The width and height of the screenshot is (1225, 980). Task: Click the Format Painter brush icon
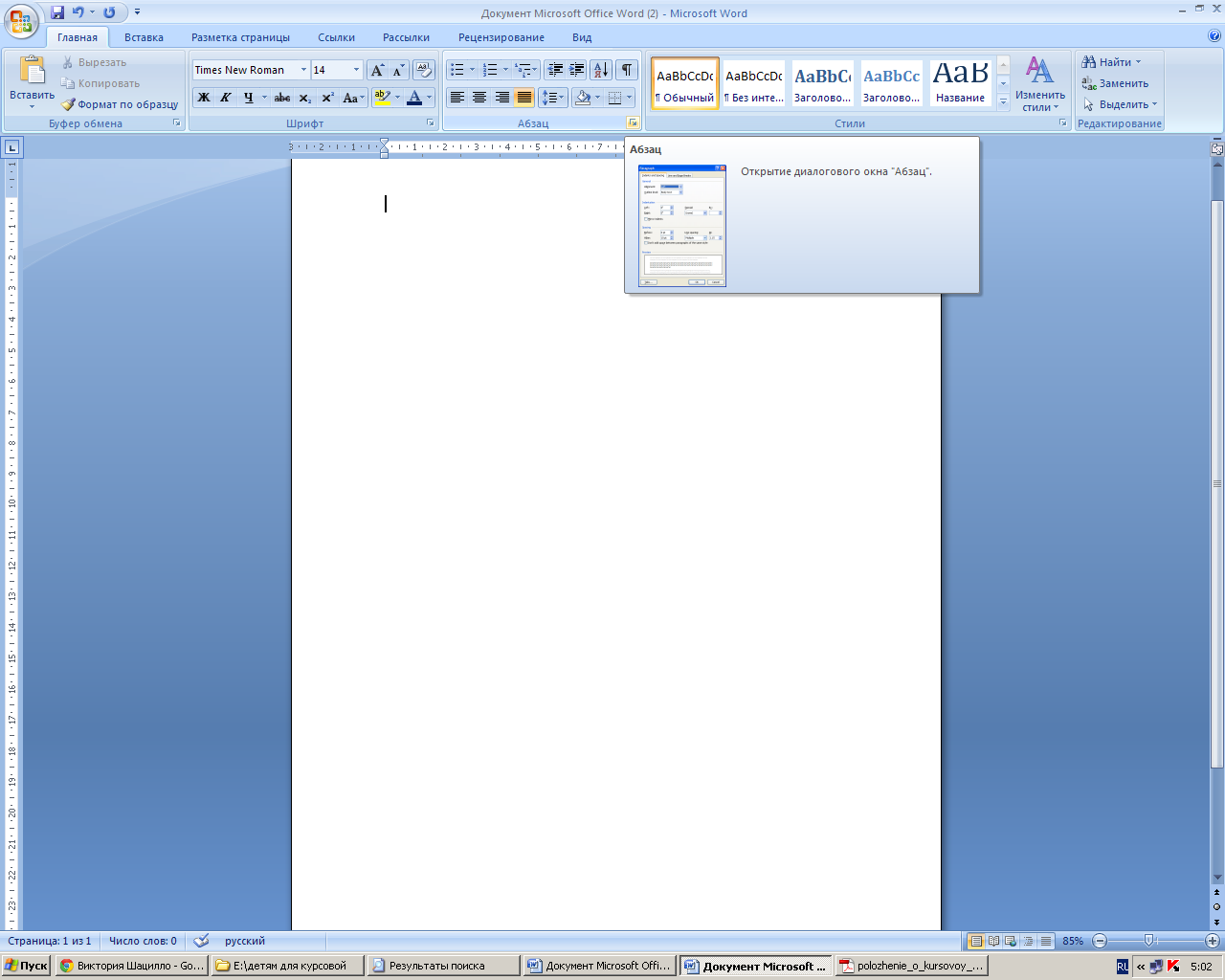click(68, 104)
